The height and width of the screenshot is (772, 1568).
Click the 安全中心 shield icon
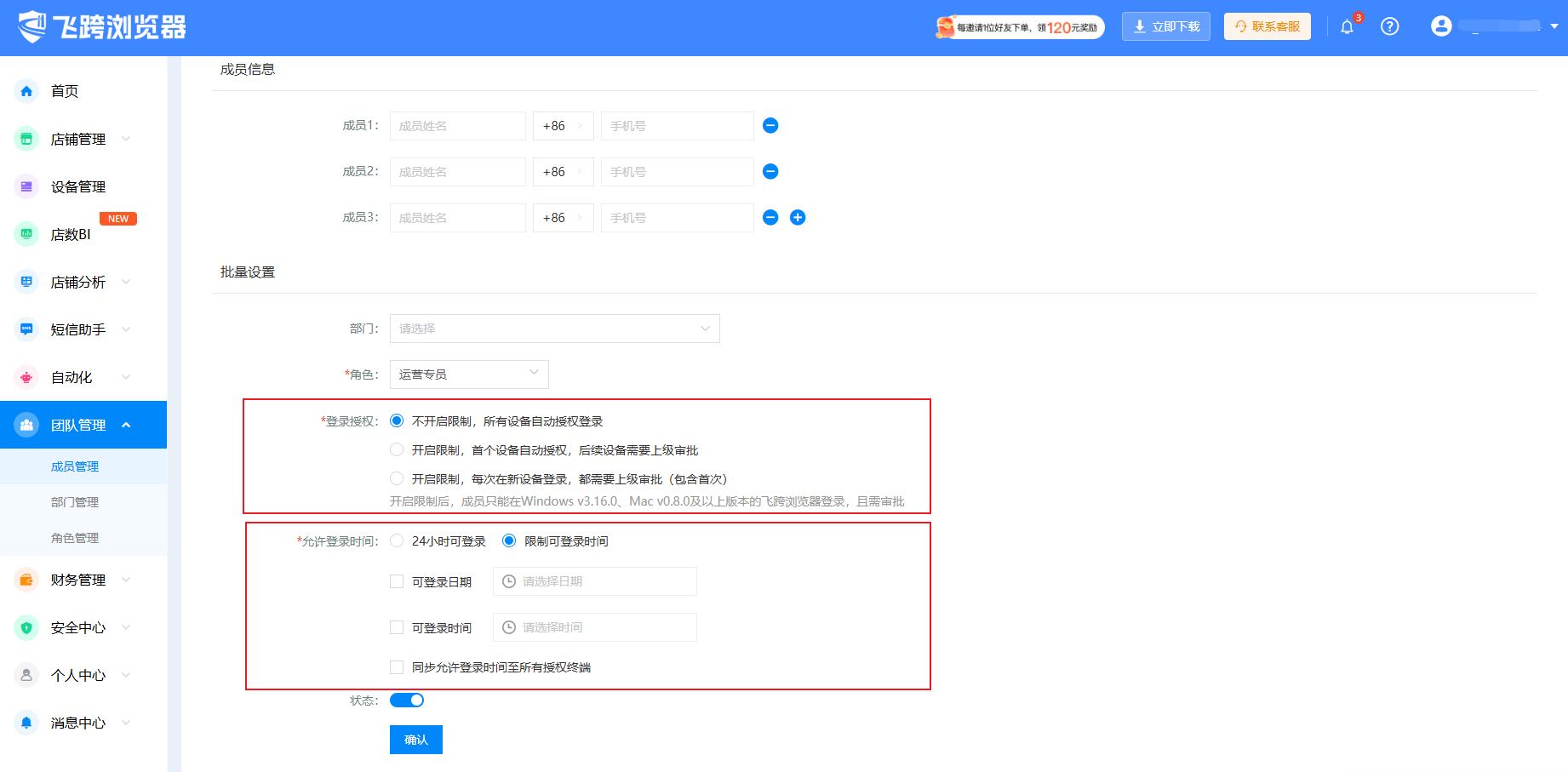point(26,627)
